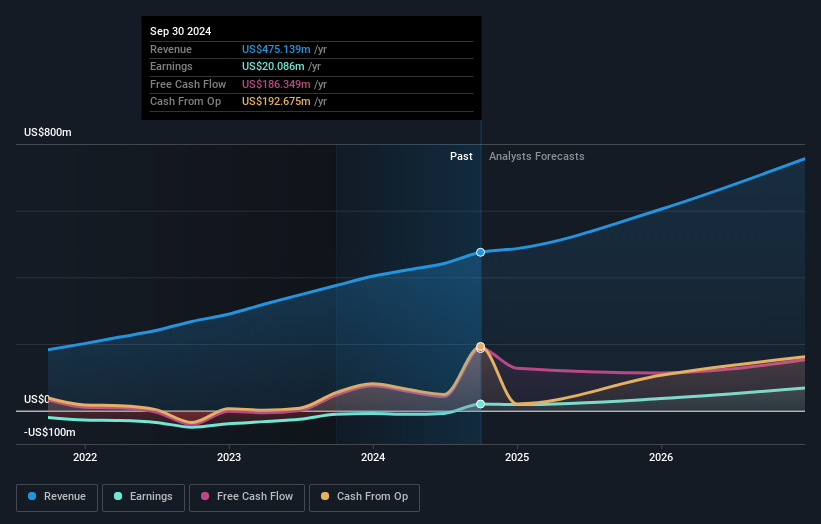Click the teal Earnings data point marker
821x524 pixels.
tap(480, 404)
